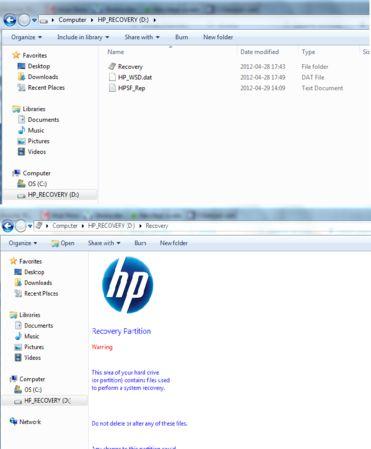Screen dimensions: 371x449
Task: Click Computer in upper address bar breadcrumb
Action: coord(72,20)
